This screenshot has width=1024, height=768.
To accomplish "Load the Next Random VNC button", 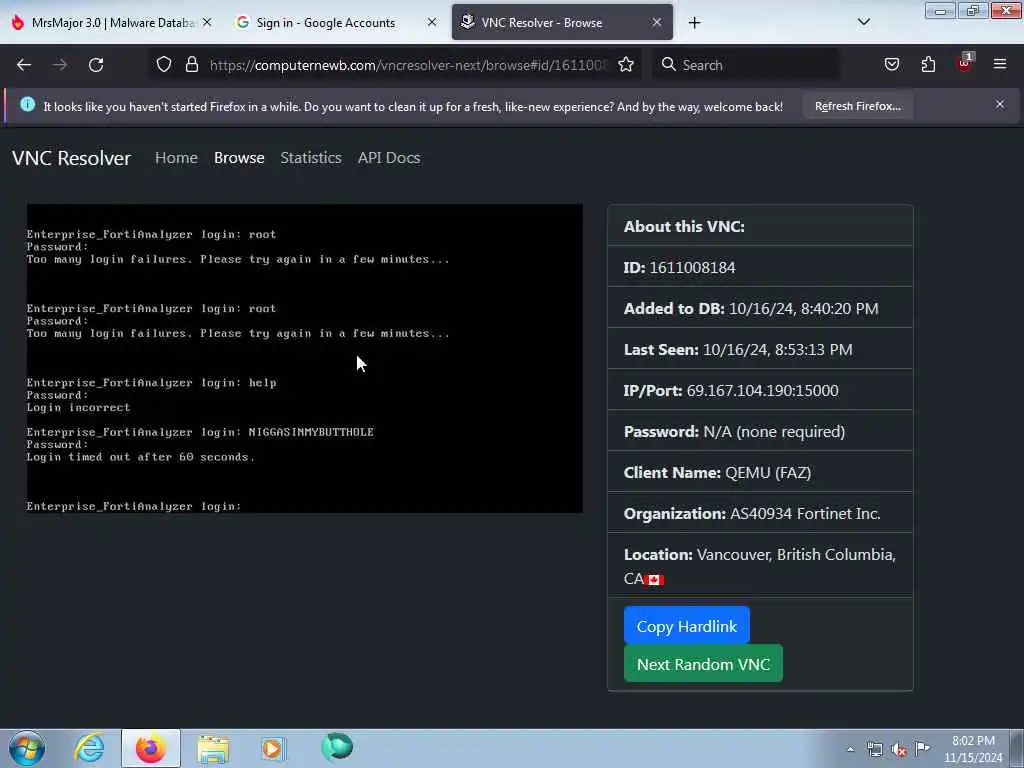I will pyautogui.click(x=703, y=664).
